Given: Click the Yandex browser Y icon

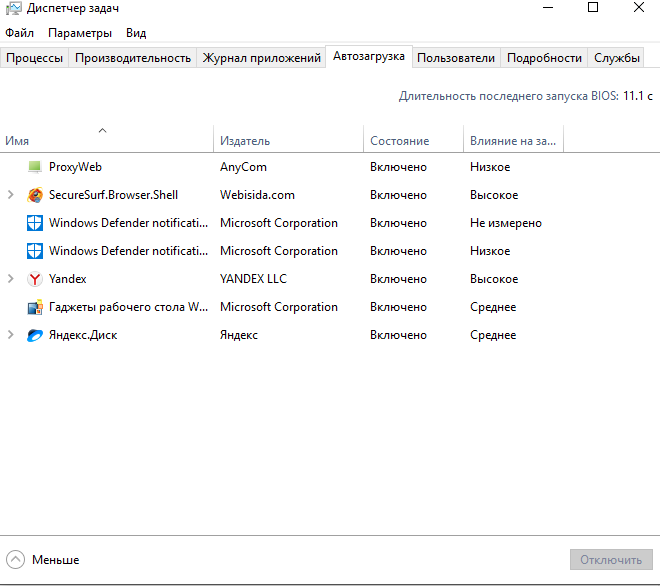Looking at the screenshot, I should pos(35,279).
